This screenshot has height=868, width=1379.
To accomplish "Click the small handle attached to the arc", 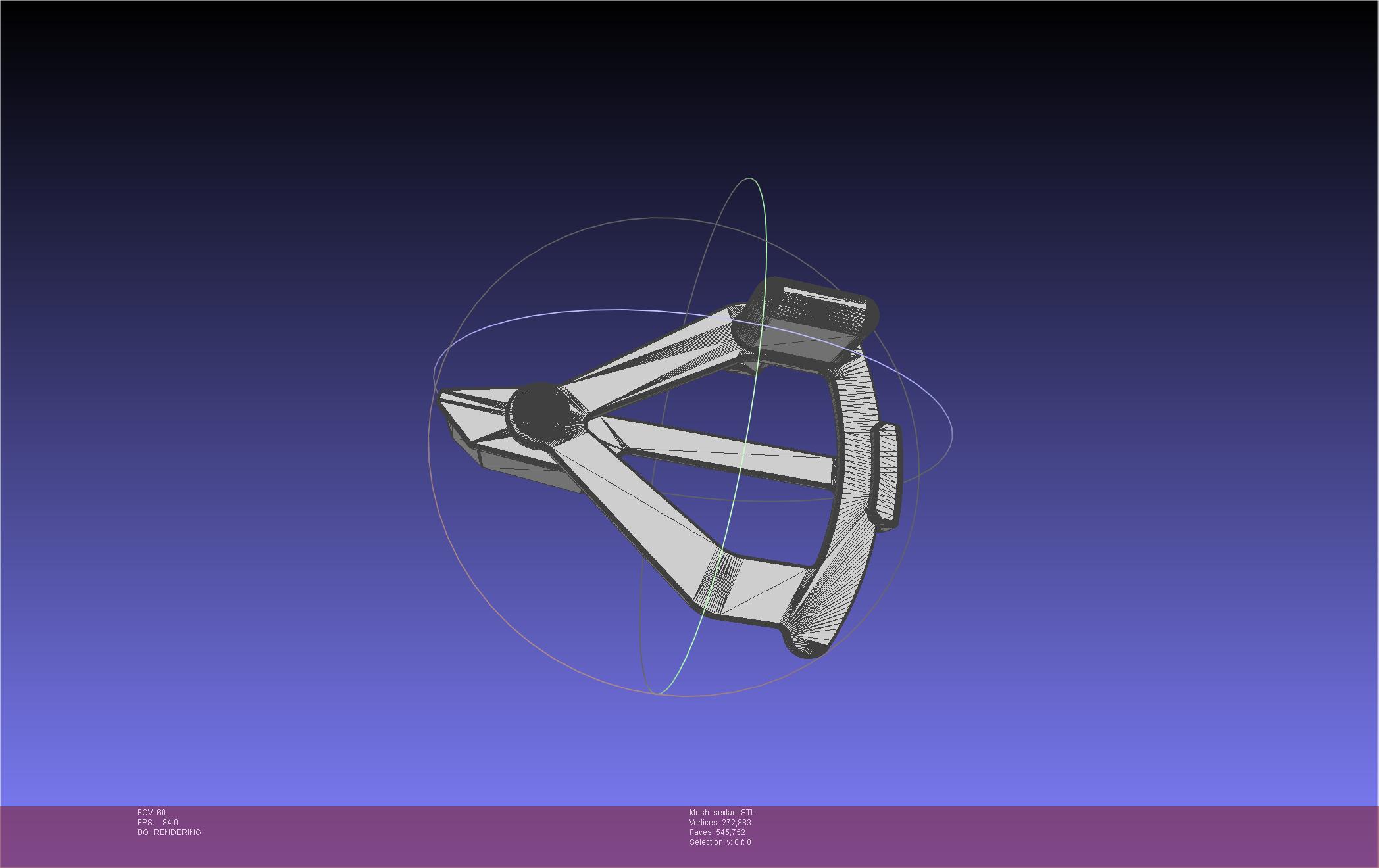I will pos(887,473).
